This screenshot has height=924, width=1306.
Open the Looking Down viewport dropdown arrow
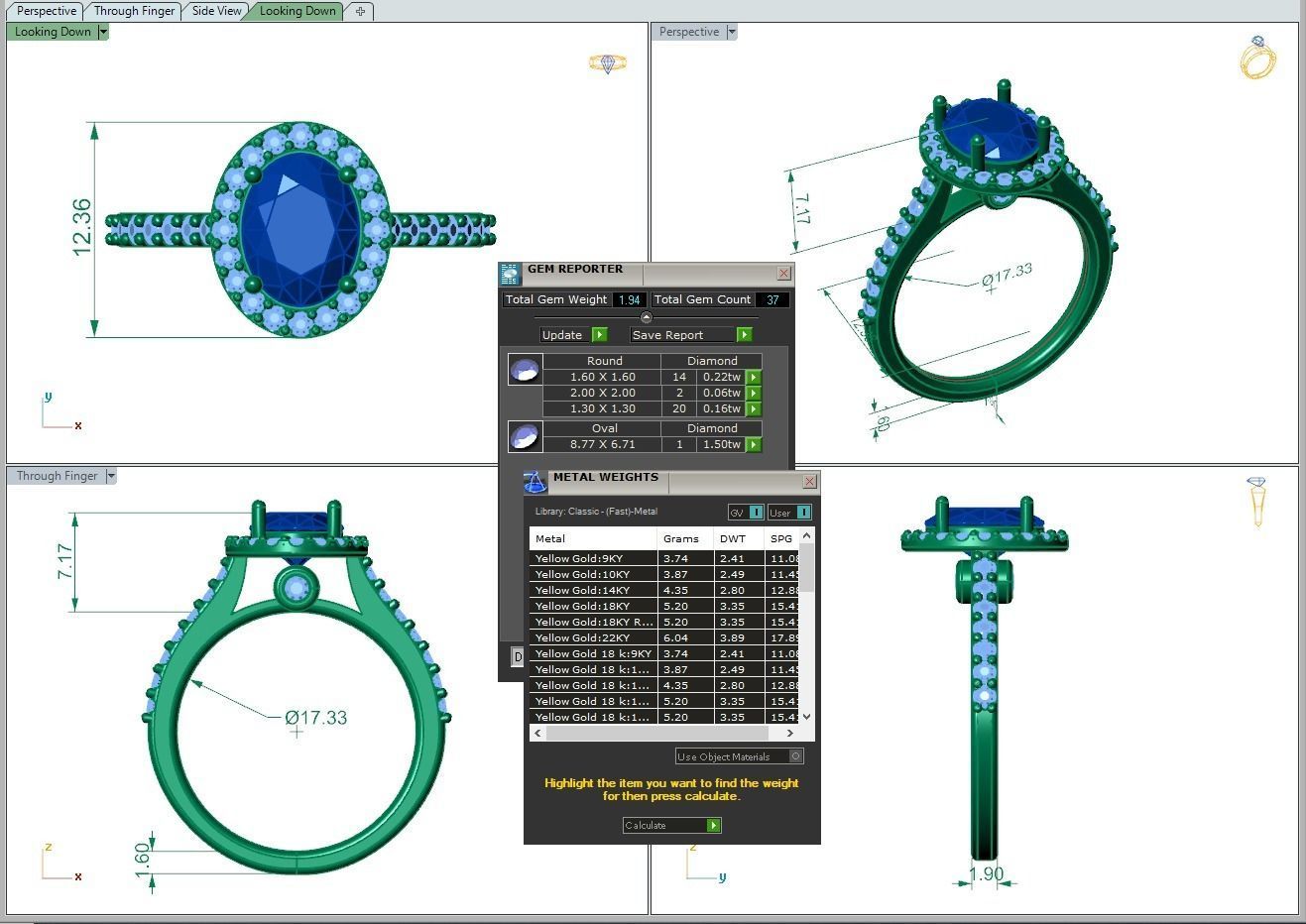click(102, 32)
